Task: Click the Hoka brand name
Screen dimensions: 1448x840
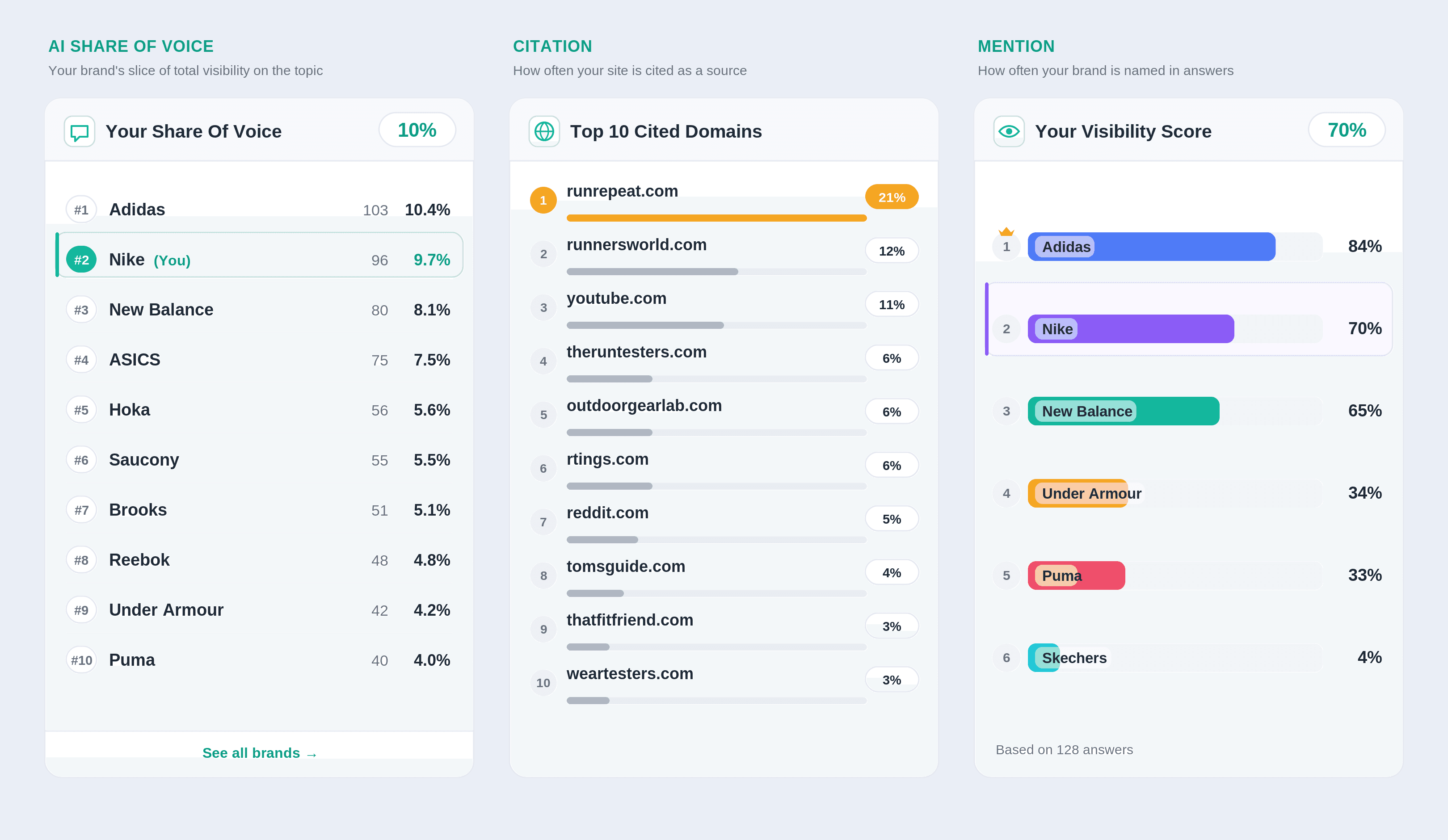Action: point(129,410)
